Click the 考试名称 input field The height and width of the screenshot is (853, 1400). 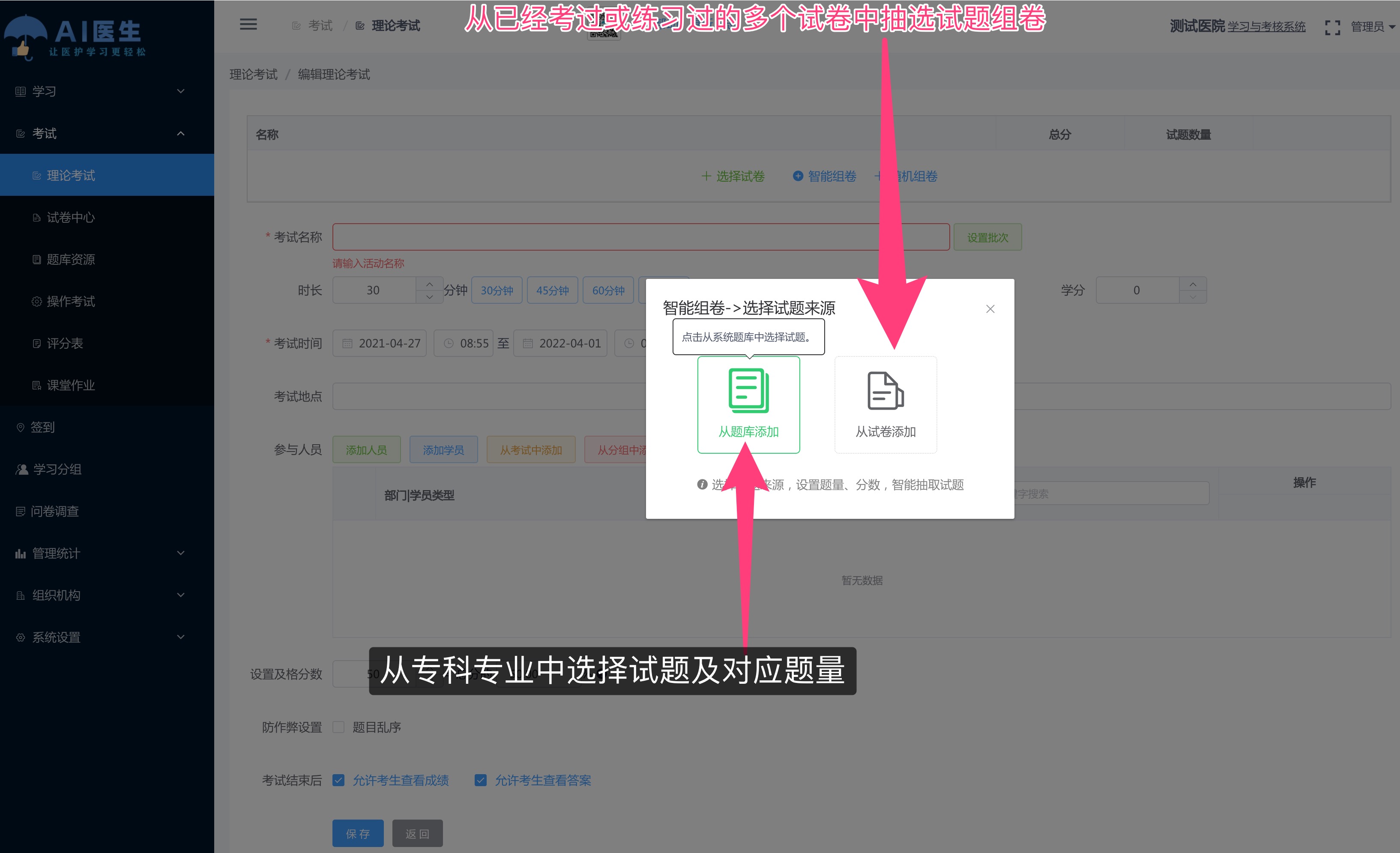(640, 237)
